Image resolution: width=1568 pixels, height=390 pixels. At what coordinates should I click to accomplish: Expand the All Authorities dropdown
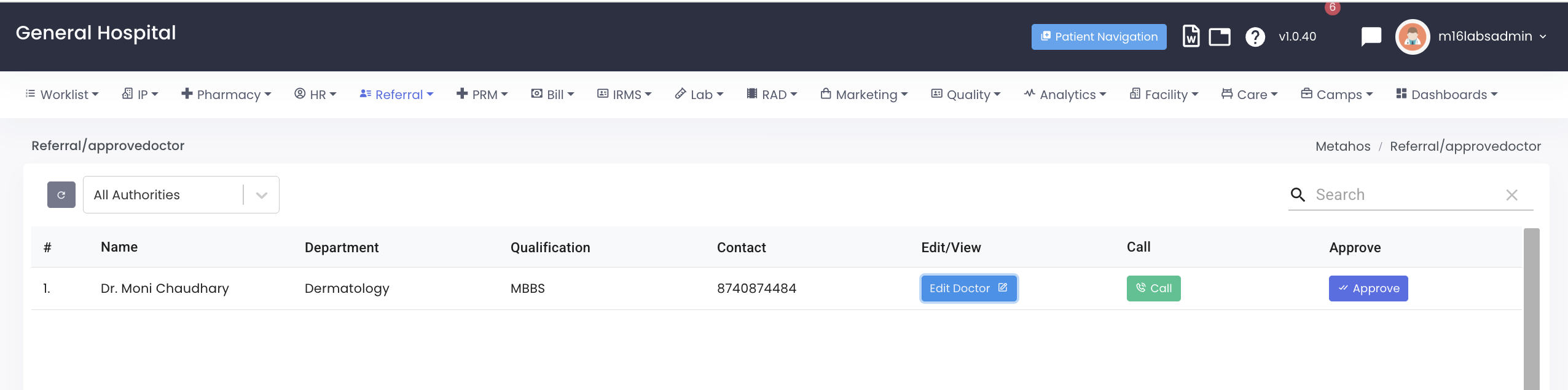(261, 195)
